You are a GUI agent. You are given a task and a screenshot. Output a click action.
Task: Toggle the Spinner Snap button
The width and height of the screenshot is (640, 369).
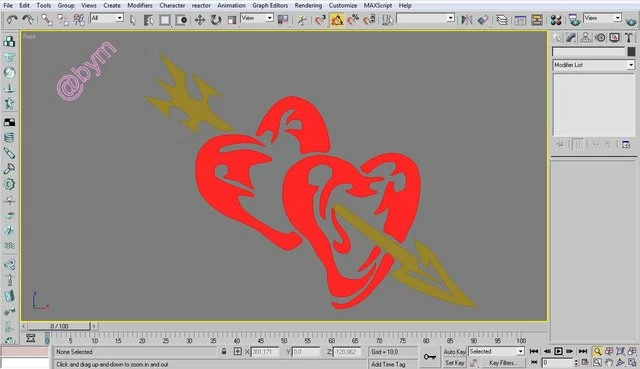(369, 20)
